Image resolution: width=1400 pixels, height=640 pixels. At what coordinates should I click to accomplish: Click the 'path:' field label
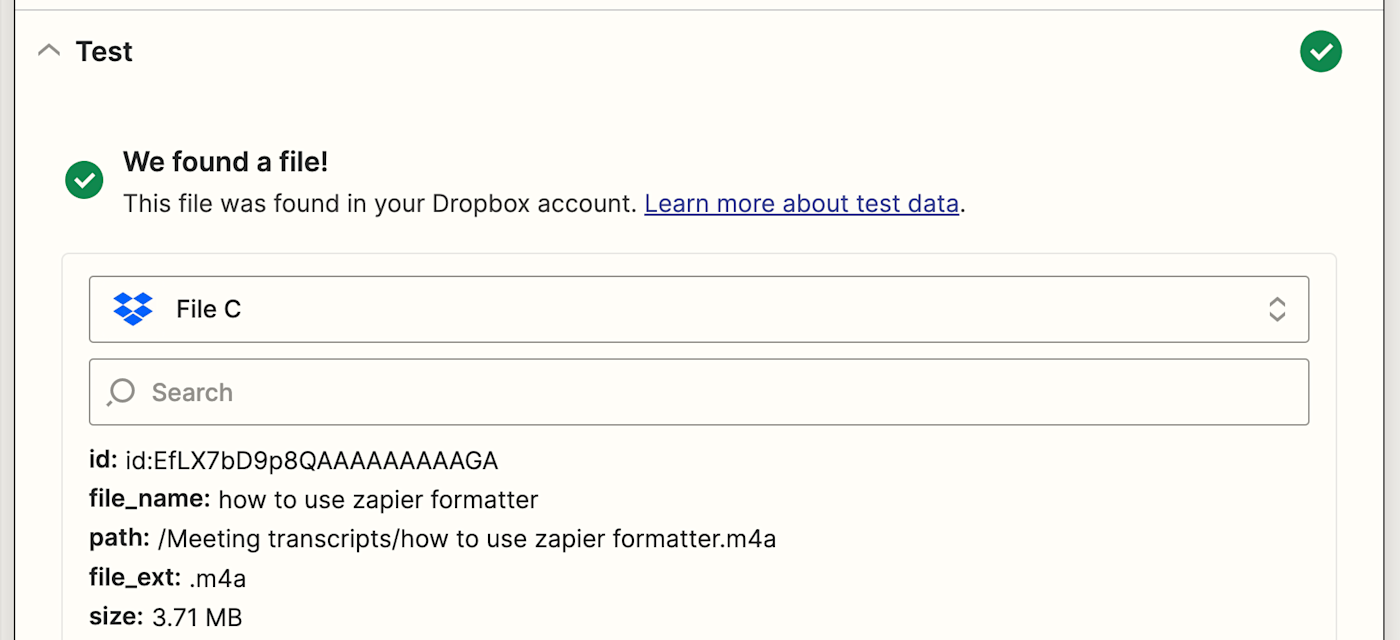pyautogui.click(x=119, y=539)
